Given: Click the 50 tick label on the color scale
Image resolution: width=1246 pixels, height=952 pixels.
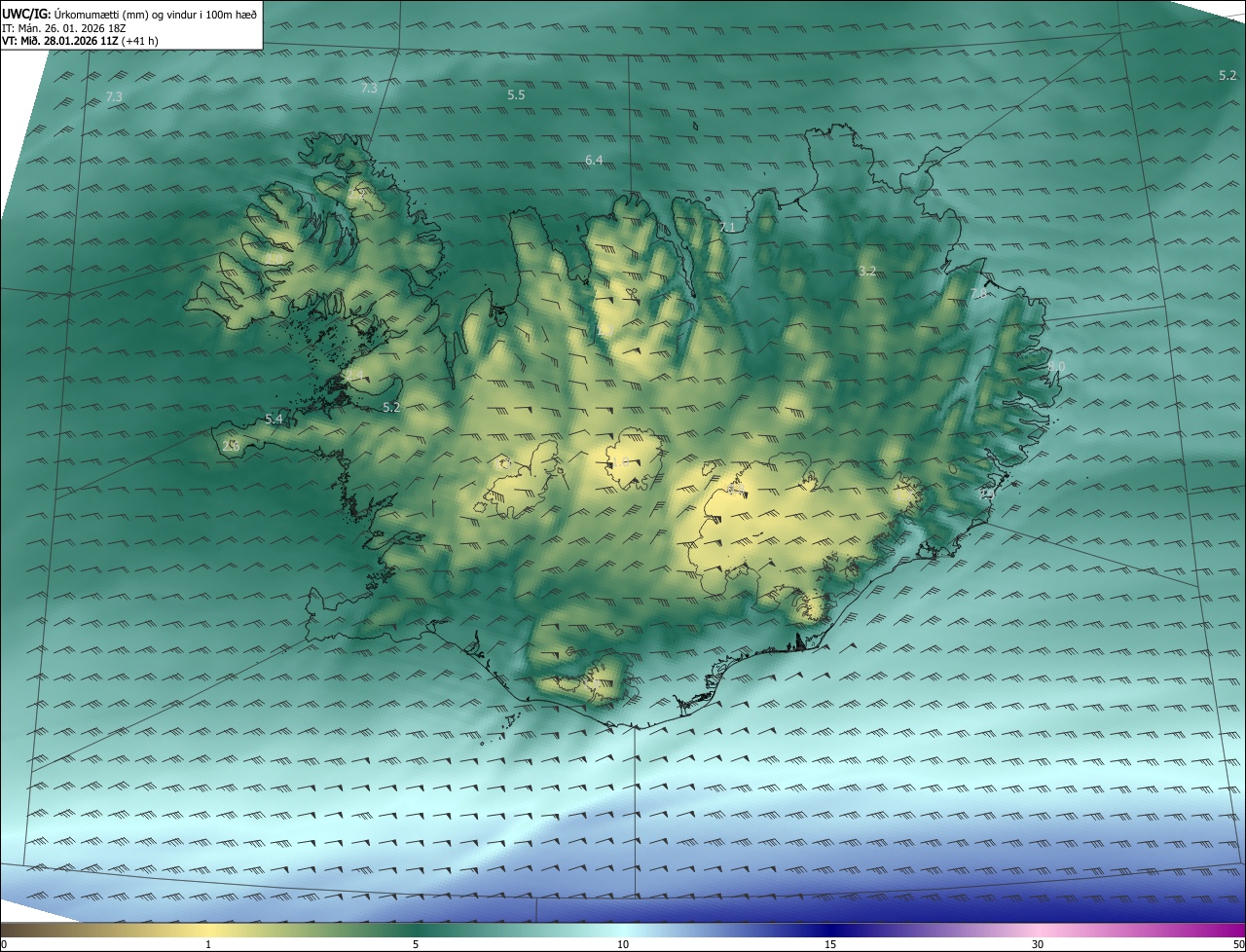Looking at the screenshot, I should [x=1238, y=944].
